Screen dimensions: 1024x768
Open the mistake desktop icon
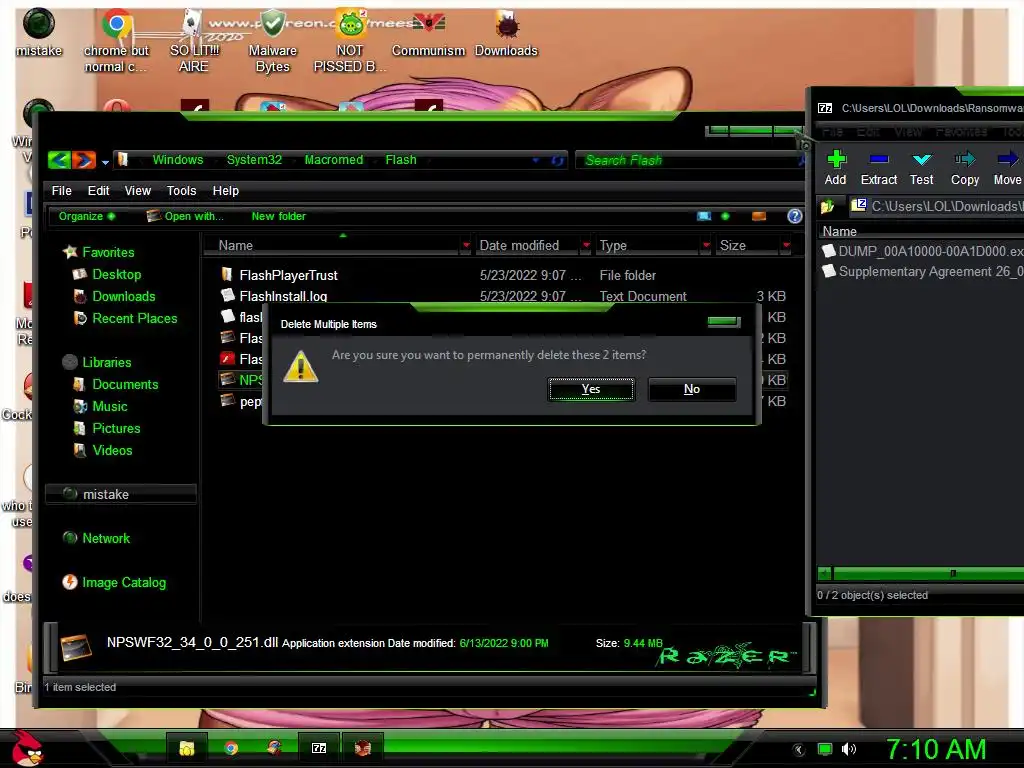[x=39, y=33]
